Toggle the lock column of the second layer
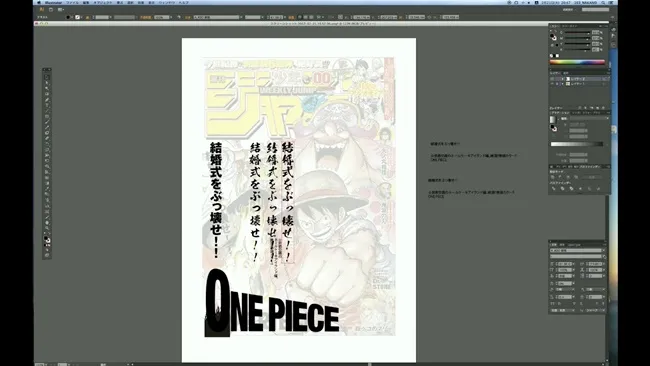 click(558, 84)
